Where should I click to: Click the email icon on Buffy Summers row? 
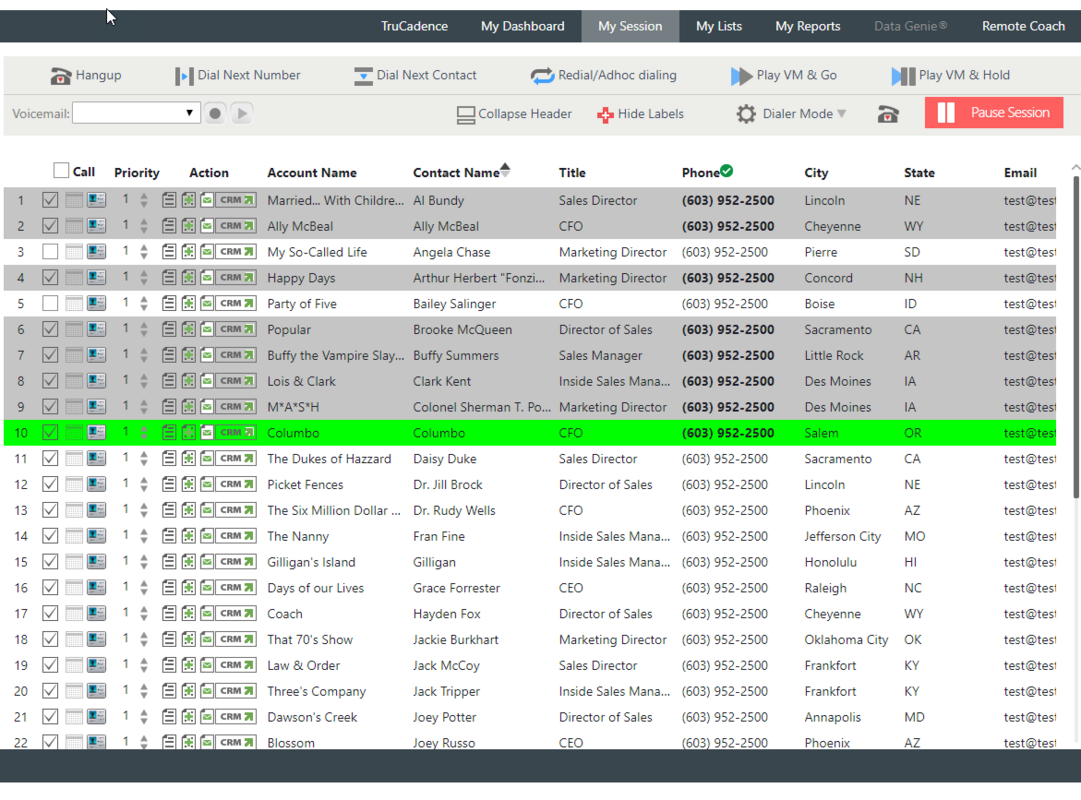pos(207,354)
